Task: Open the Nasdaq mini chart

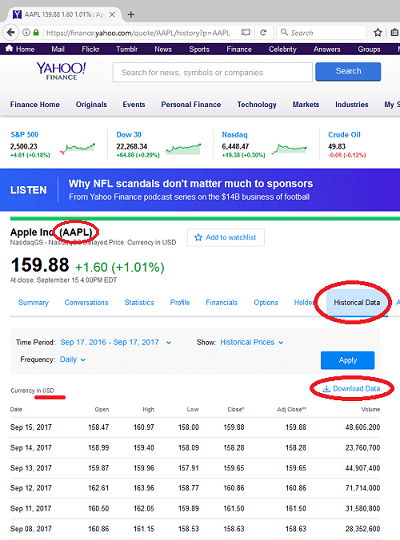Action: pyautogui.click(x=289, y=149)
